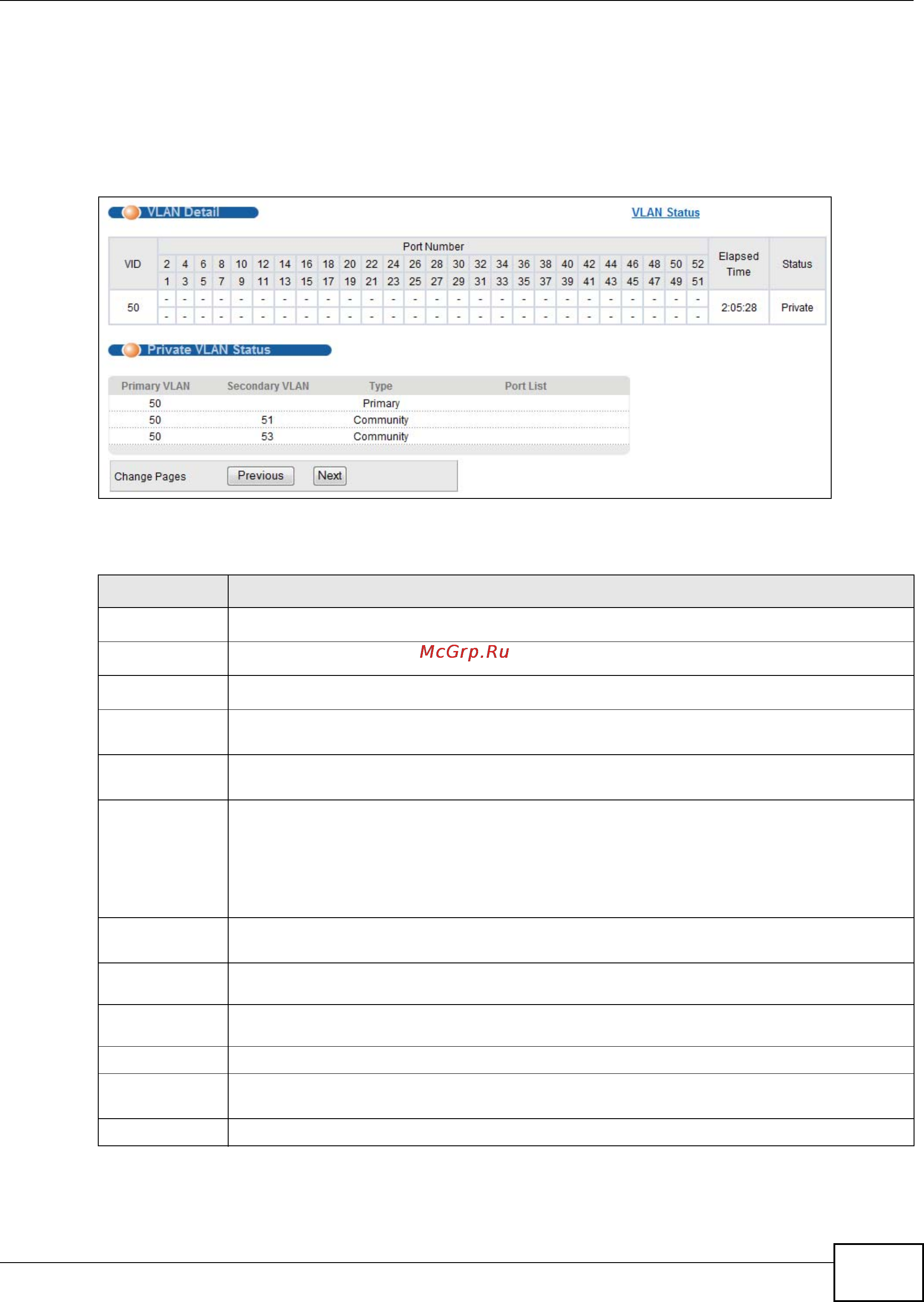Image resolution: width=924 pixels, height=1302 pixels.
Task: Select port number 51 header cell
Action: click(698, 281)
